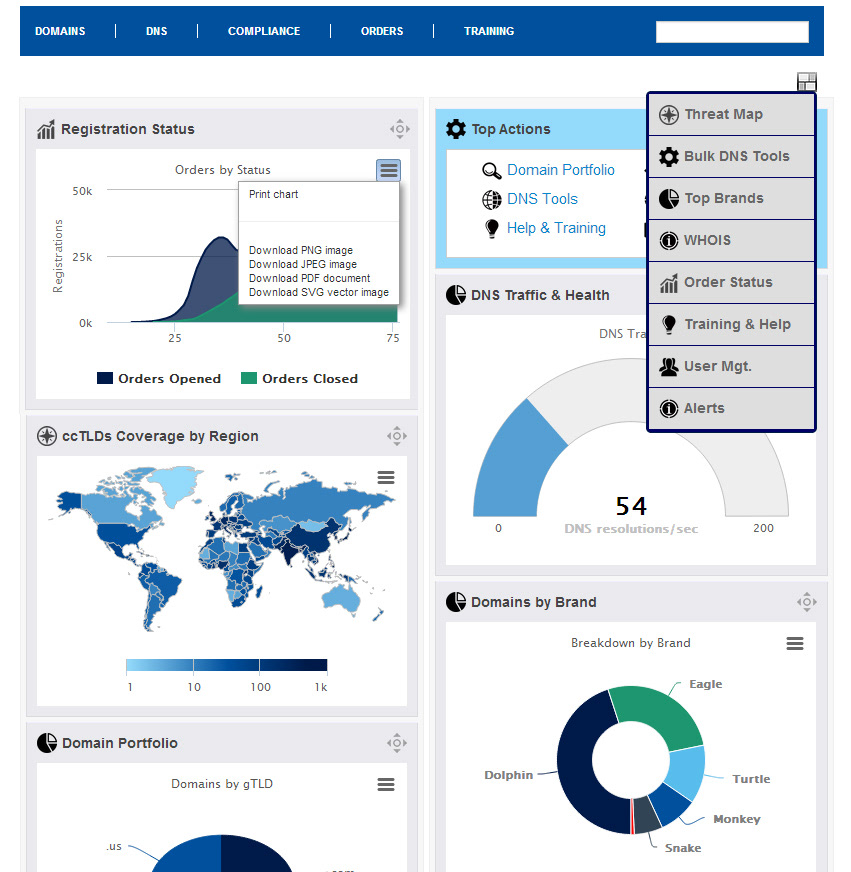Click the Top Actions gear icon
Screen dimensions: 851x872
(456, 129)
